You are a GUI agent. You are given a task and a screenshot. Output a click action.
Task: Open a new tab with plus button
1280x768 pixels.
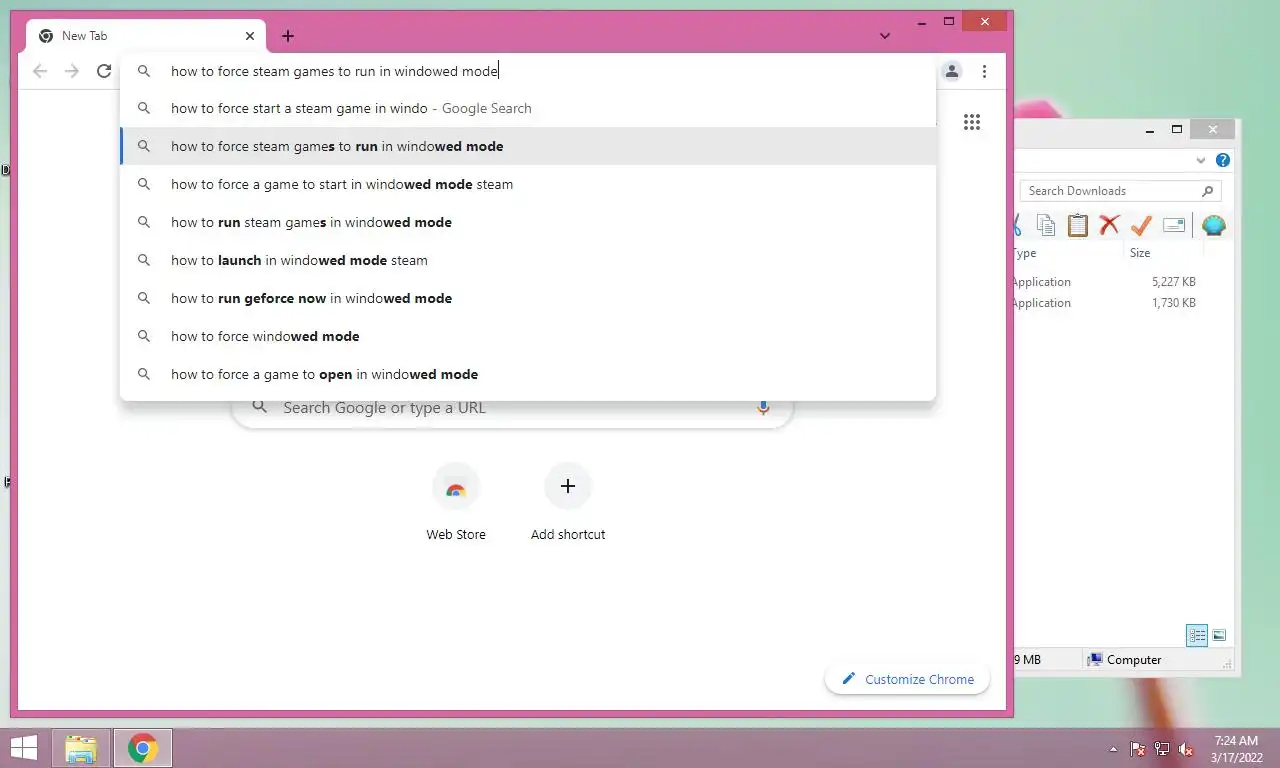288,36
